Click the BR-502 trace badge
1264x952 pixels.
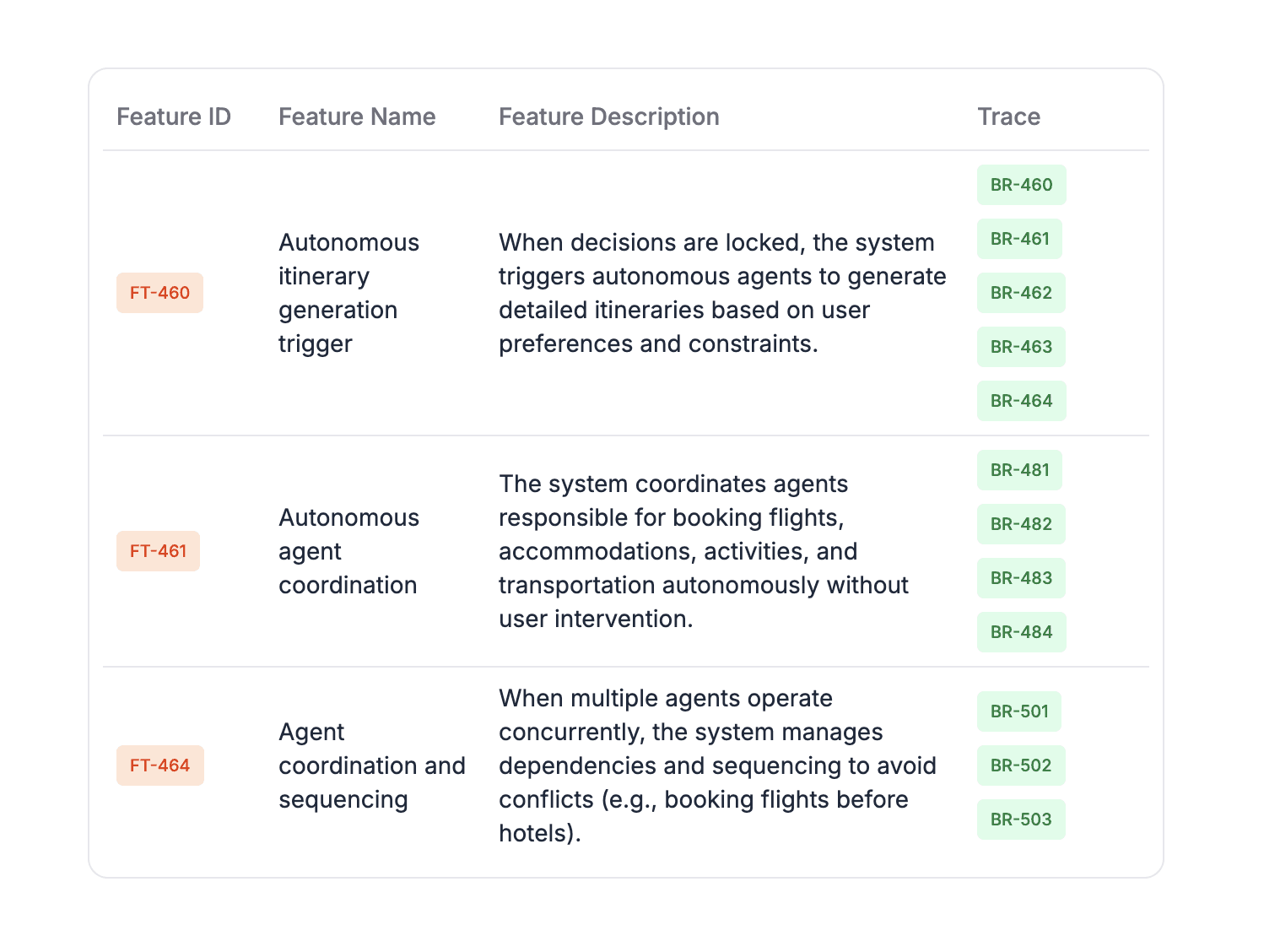(x=1021, y=765)
